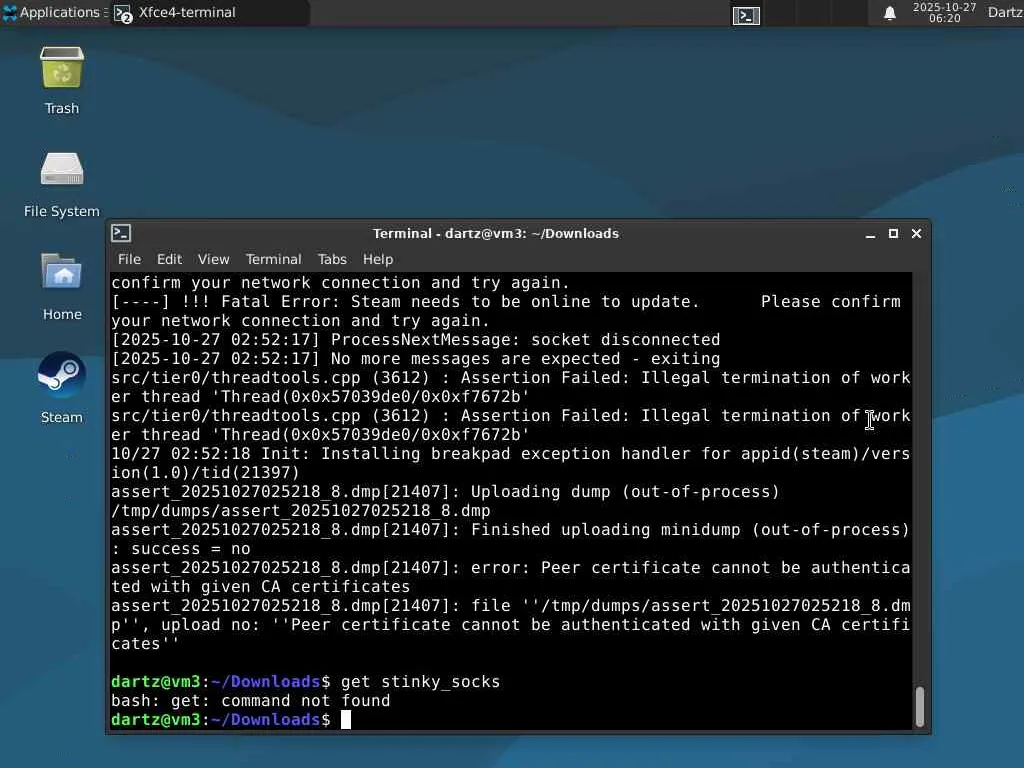
Task: Open the Terminal menu in the menu bar
Action: click(x=274, y=259)
